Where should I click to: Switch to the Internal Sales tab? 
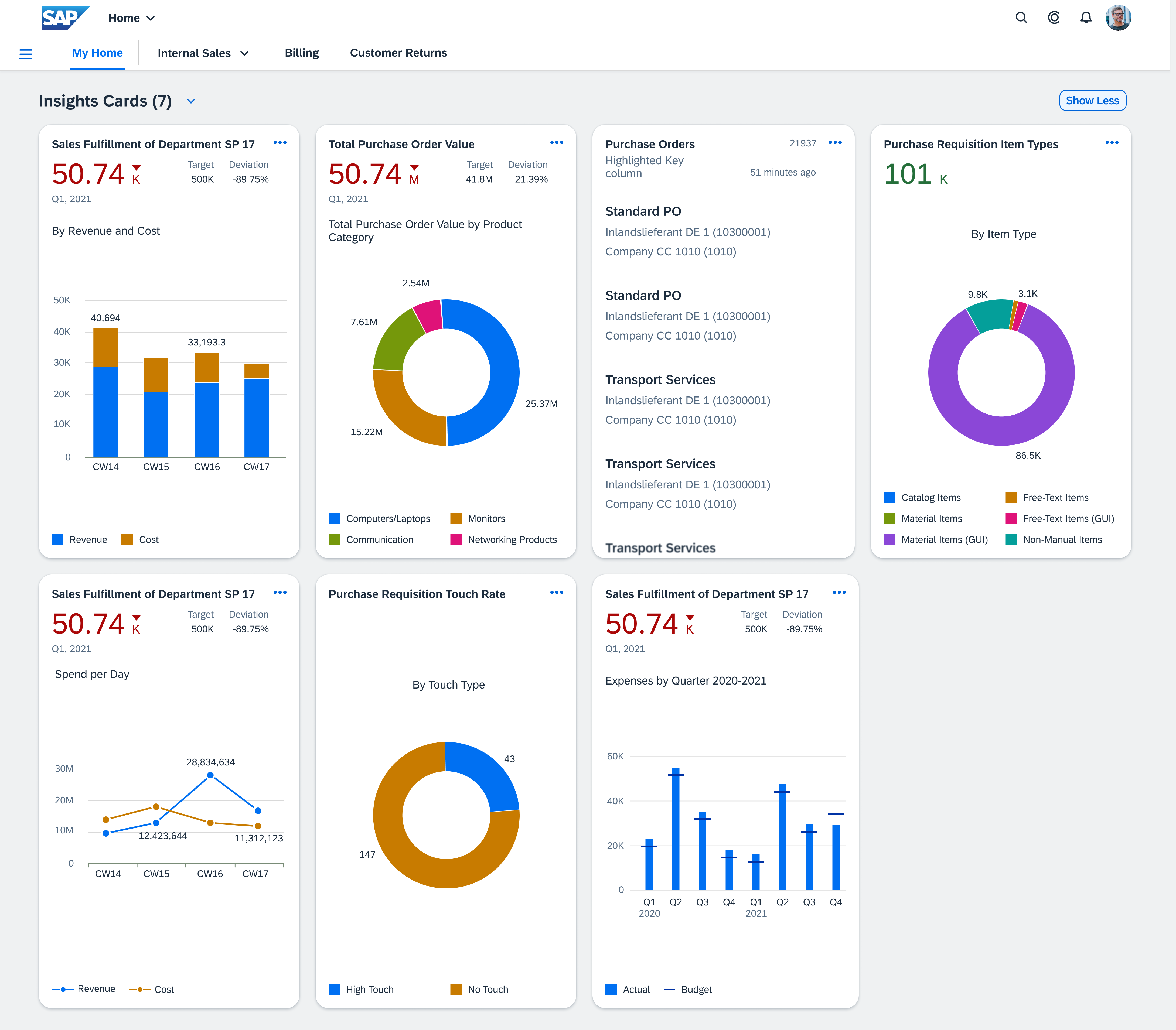[x=194, y=53]
